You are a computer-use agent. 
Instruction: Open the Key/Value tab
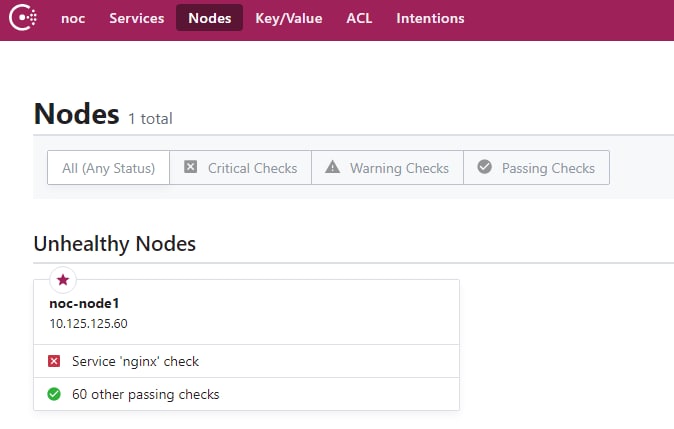pos(289,18)
